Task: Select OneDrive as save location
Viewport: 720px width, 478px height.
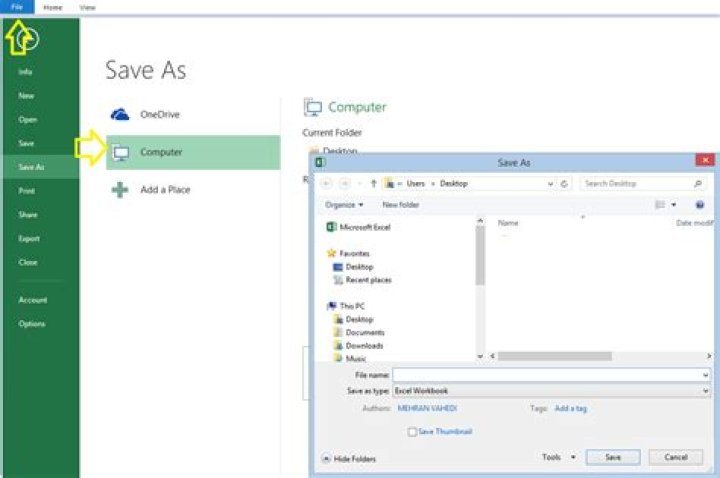Action: [x=193, y=114]
